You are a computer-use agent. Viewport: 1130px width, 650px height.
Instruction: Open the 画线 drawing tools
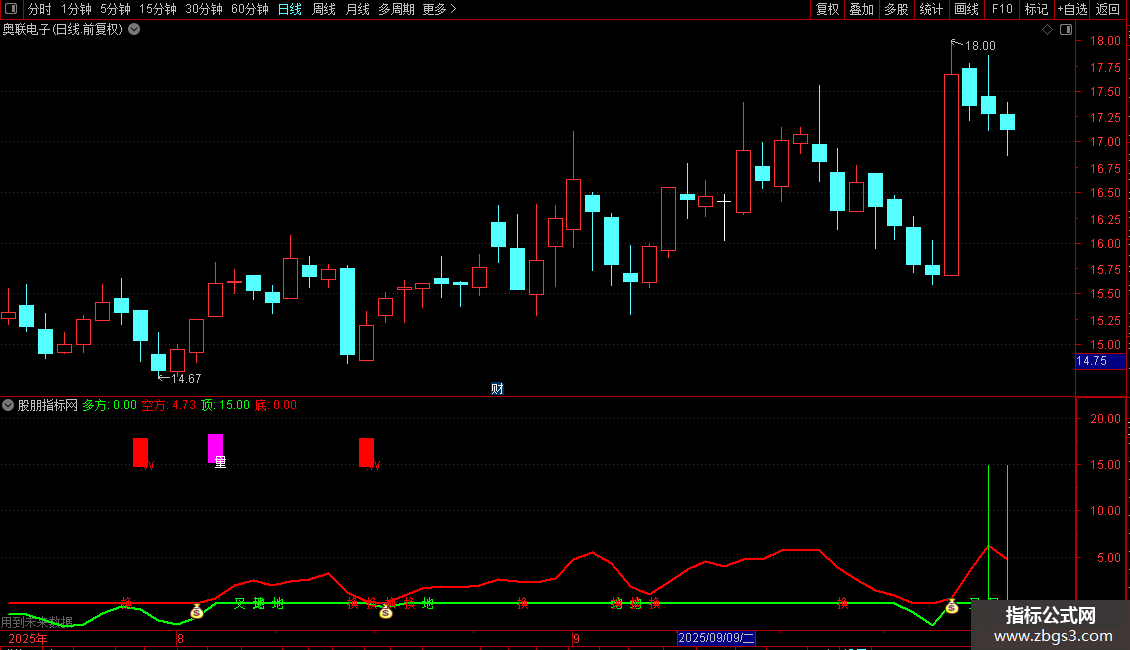click(x=966, y=9)
